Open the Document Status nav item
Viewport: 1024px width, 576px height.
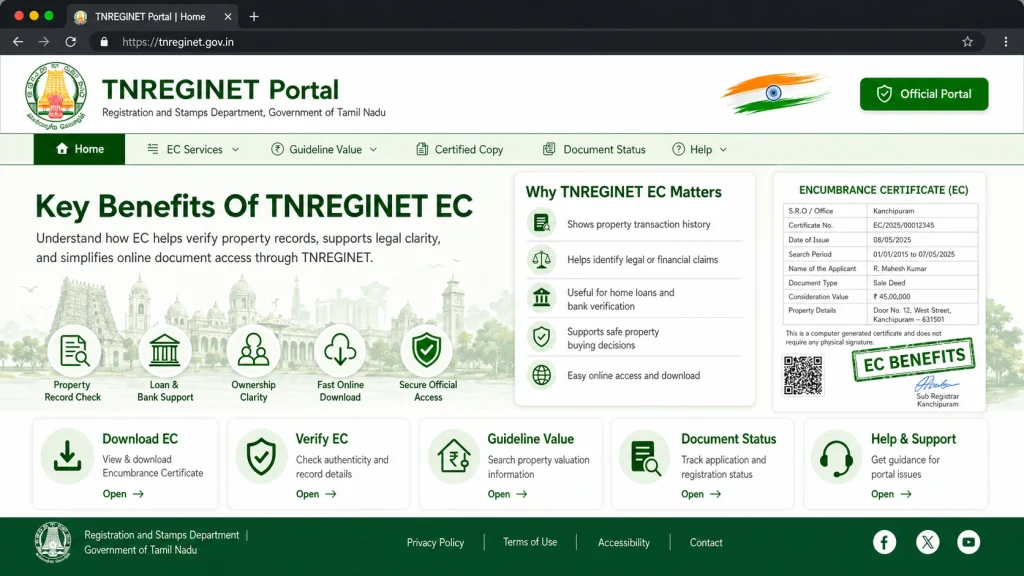pos(594,150)
